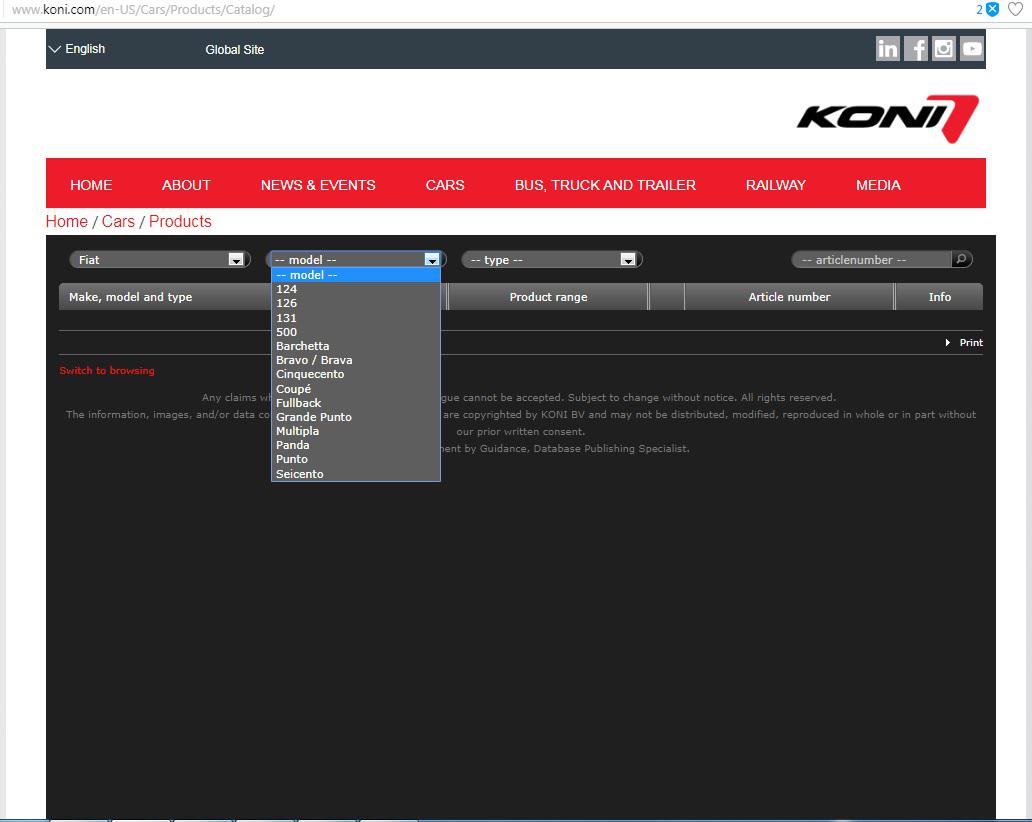The height and width of the screenshot is (822, 1032).
Task: Click the Info column header
Action: click(x=939, y=297)
